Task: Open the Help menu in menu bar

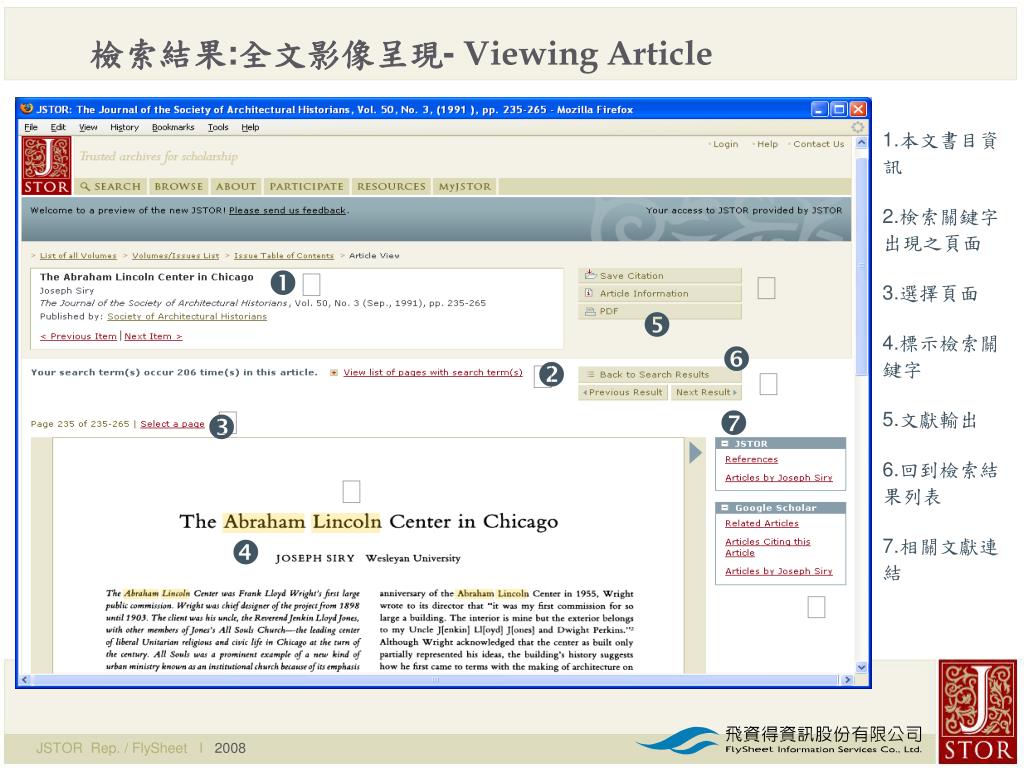Action: click(250, 127)
